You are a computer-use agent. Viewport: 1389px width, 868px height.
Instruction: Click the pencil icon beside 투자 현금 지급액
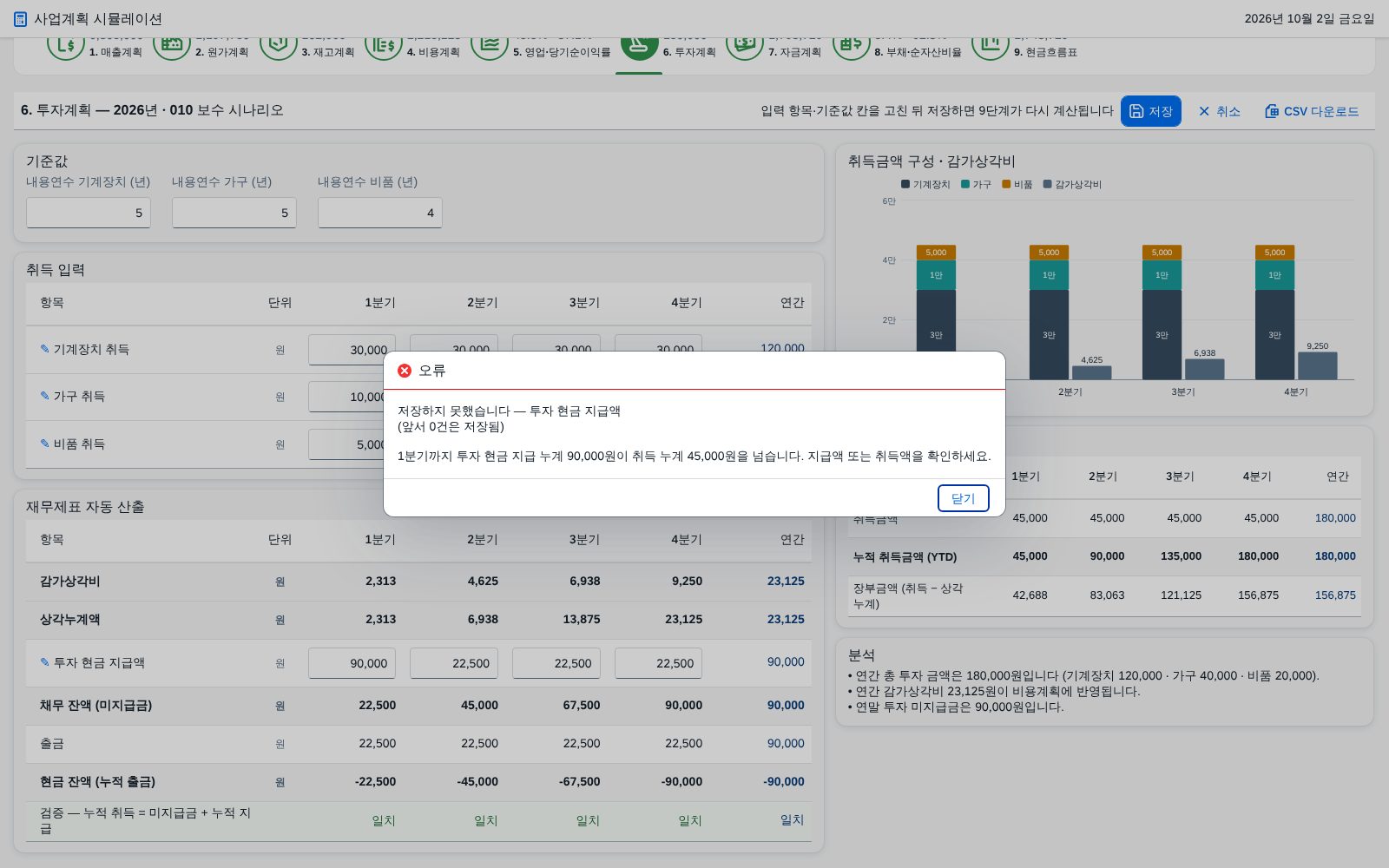pos(45,662)
